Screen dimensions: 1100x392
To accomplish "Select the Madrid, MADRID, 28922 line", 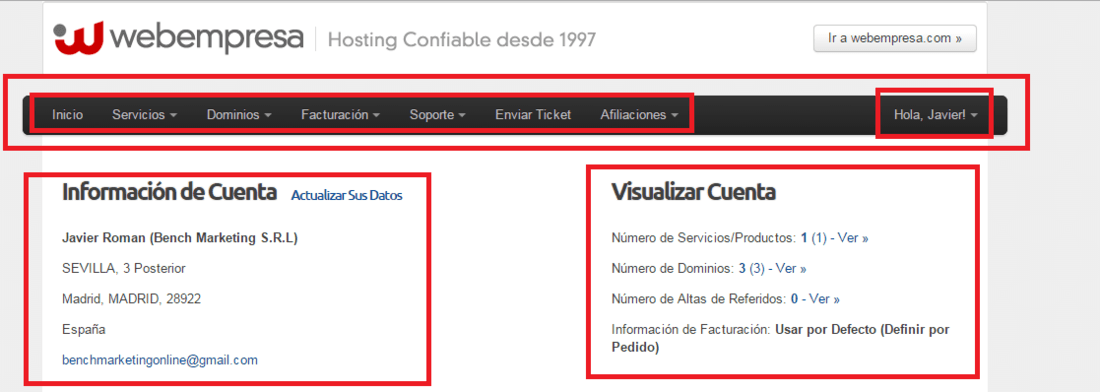I will click(x=132, y=299).
